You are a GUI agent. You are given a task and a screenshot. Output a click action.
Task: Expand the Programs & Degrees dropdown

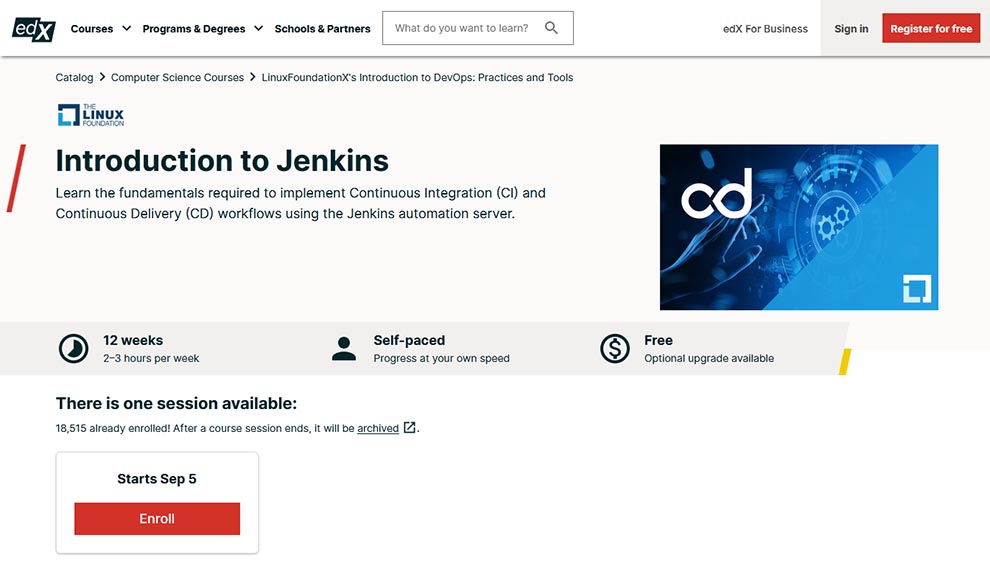pos(202,28)
